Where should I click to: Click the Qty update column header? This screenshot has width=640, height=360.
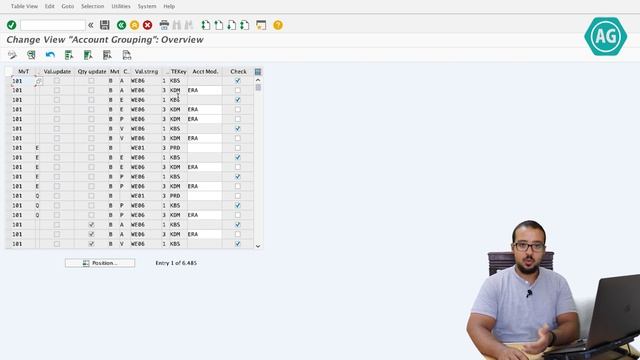click(92, 71)
